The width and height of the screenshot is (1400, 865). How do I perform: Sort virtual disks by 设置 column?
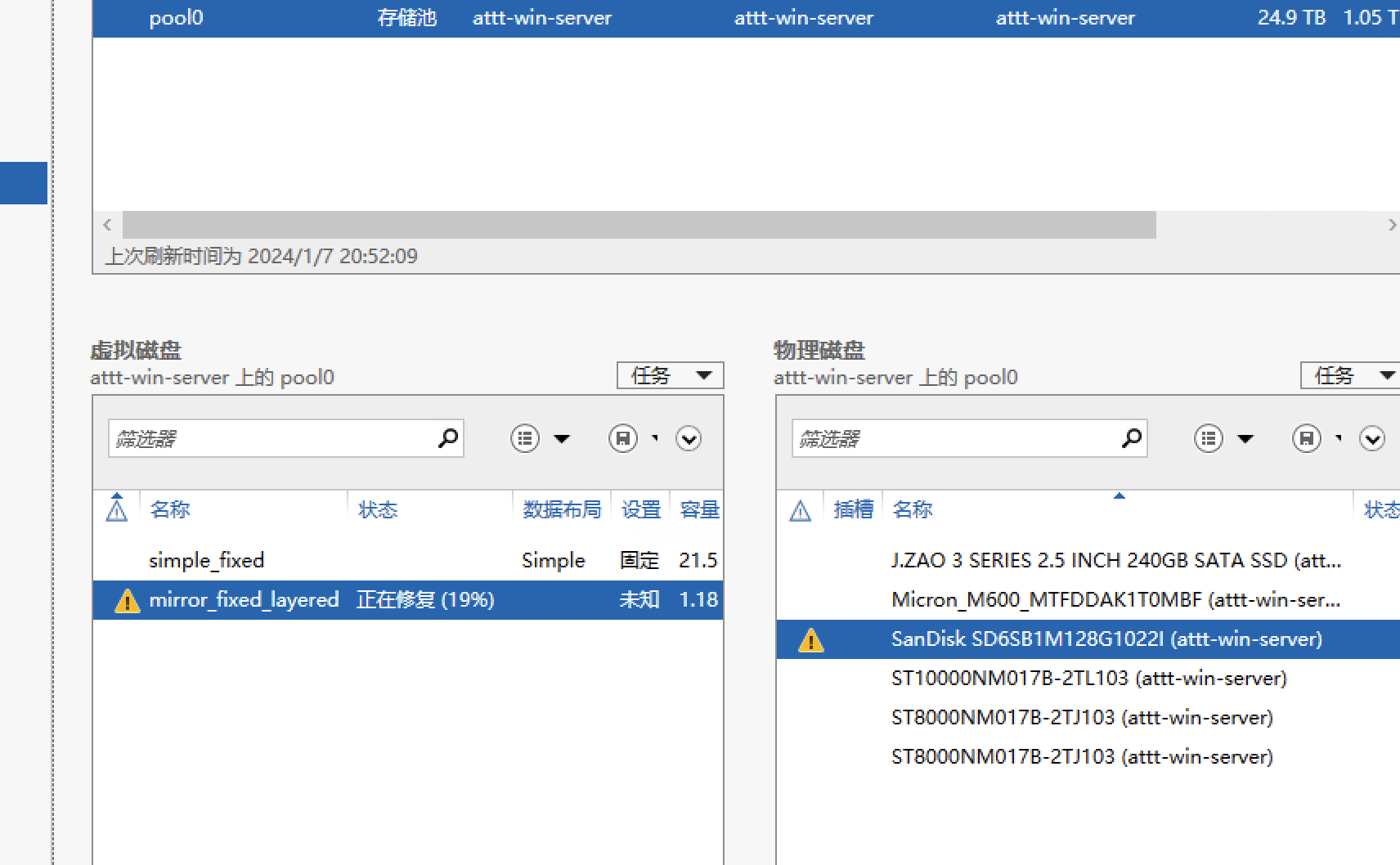641,509
